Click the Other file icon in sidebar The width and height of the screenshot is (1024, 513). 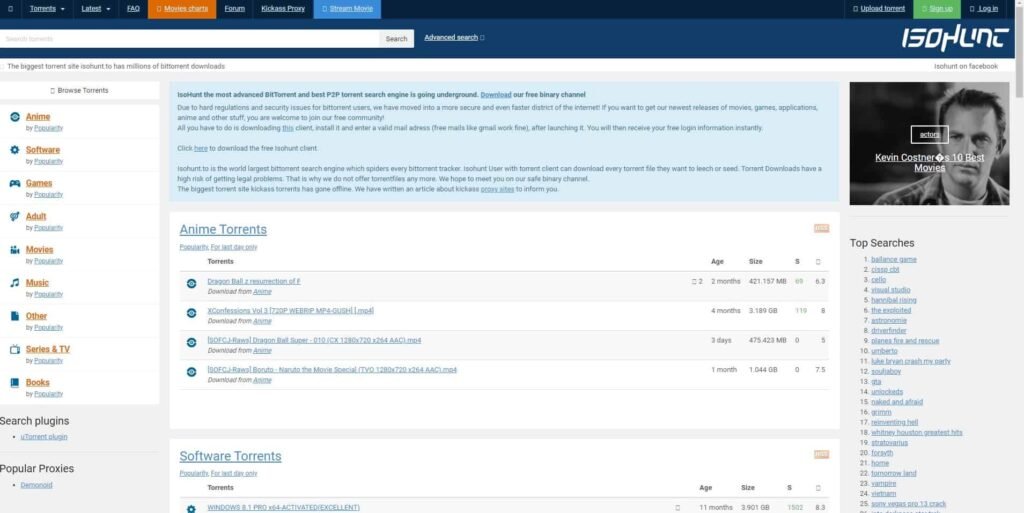(x=14, y=316)
